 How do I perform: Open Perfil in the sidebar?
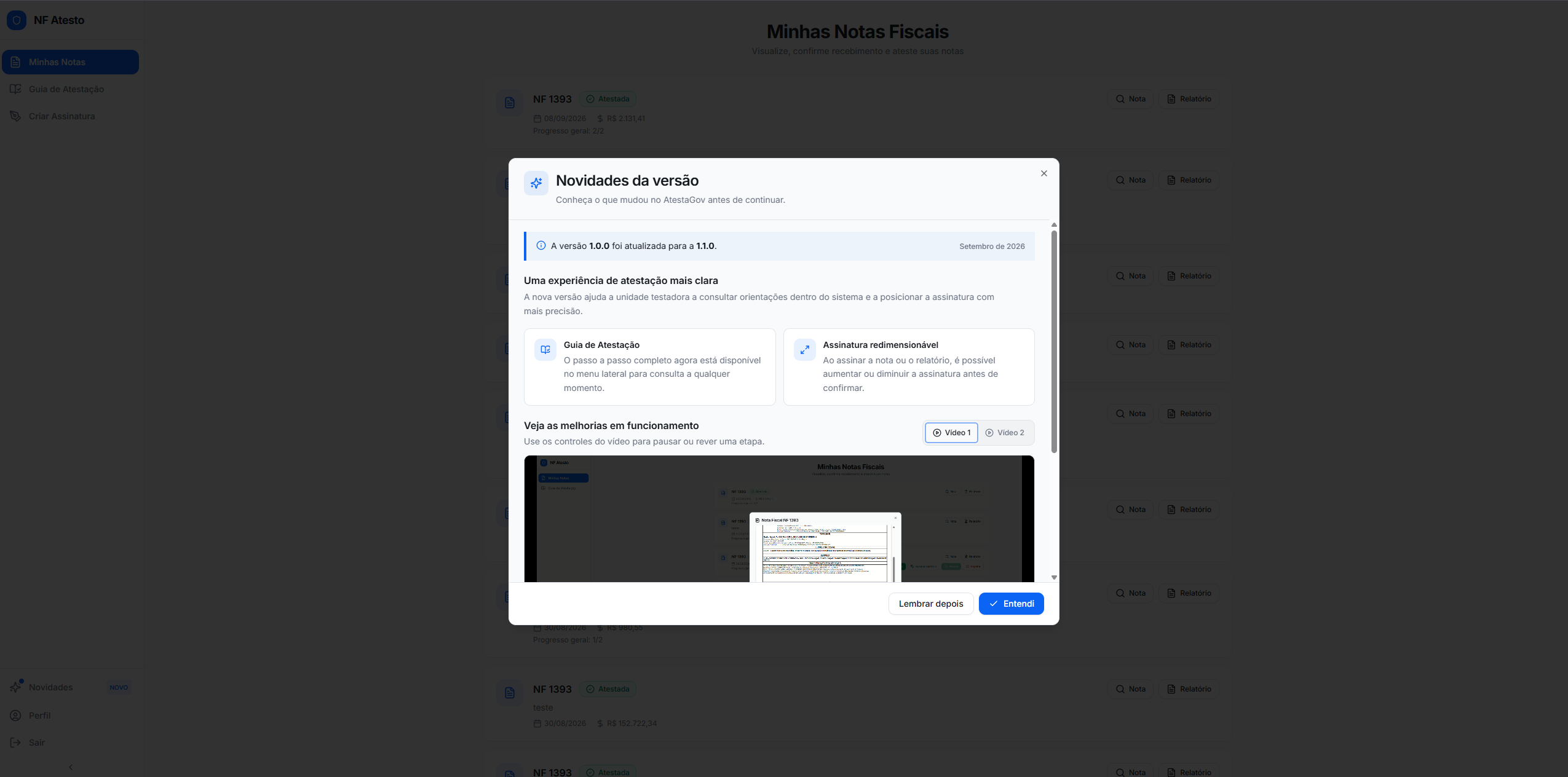coord(70,716)
